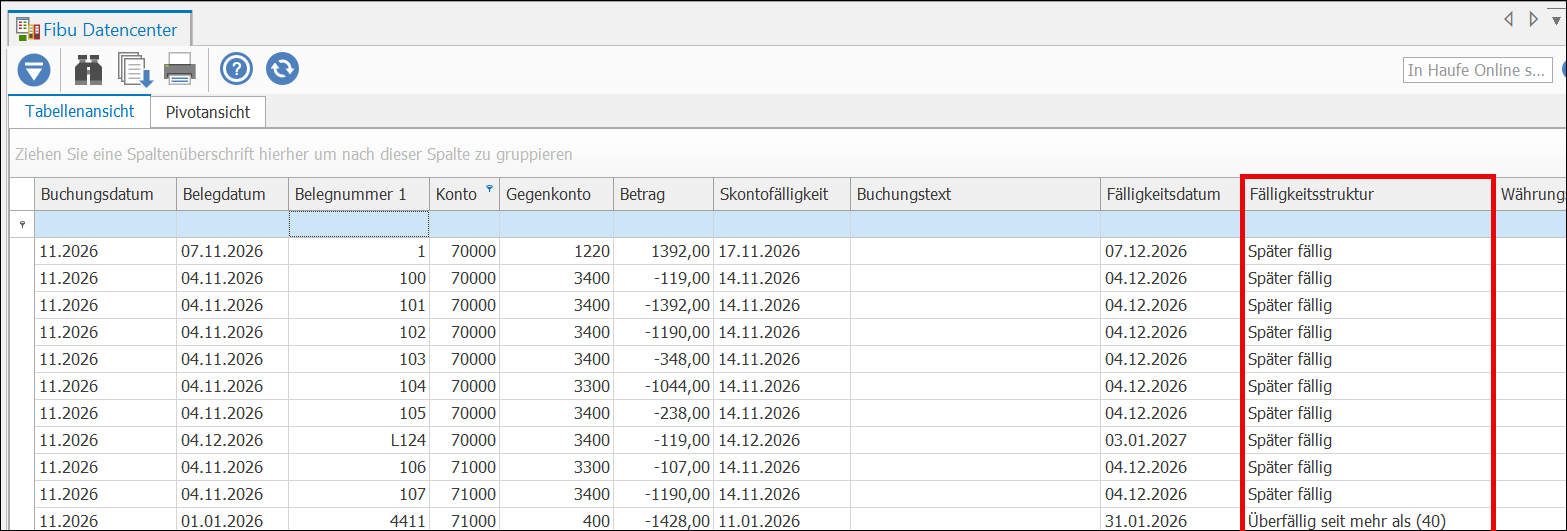Sort by the Skontofälligkeit column header
The width and height of the screenshot is (1567, 531).
(781, 194)
